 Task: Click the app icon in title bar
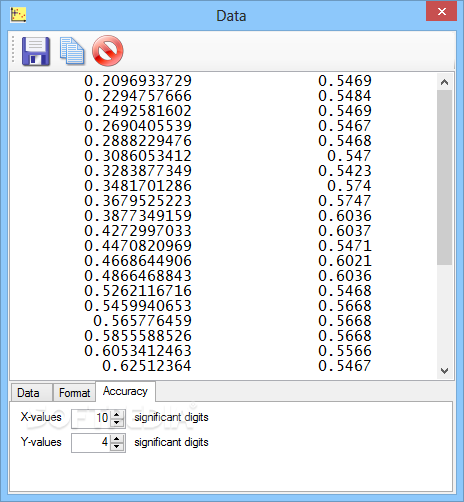[18, 15]
